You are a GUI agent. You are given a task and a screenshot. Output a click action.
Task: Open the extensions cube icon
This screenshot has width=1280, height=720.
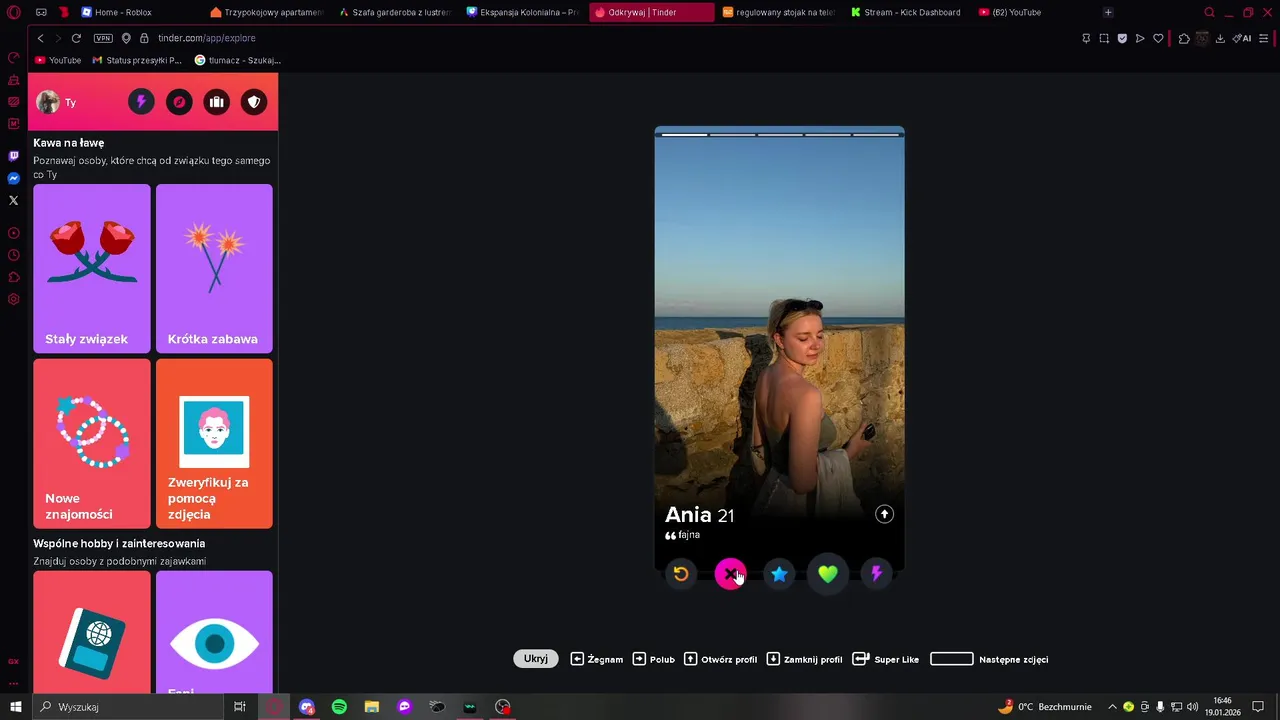point(1184,38)
